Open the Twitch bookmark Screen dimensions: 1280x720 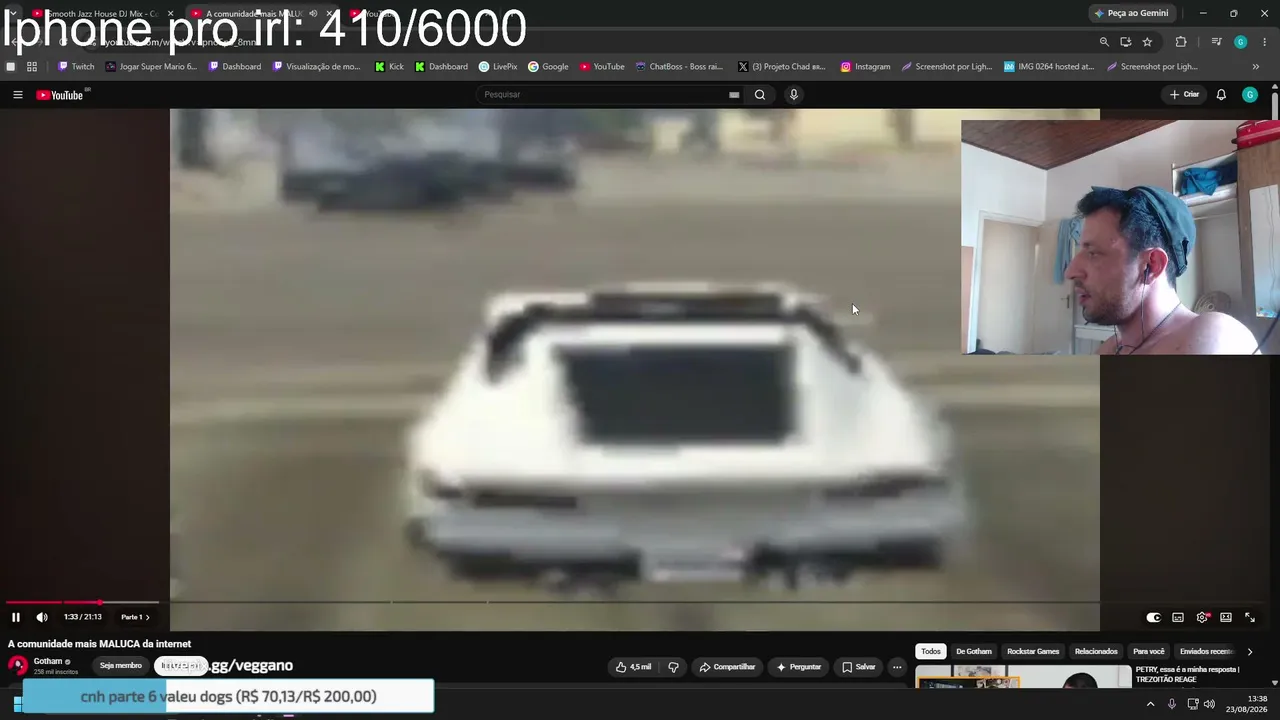point(76,67)
